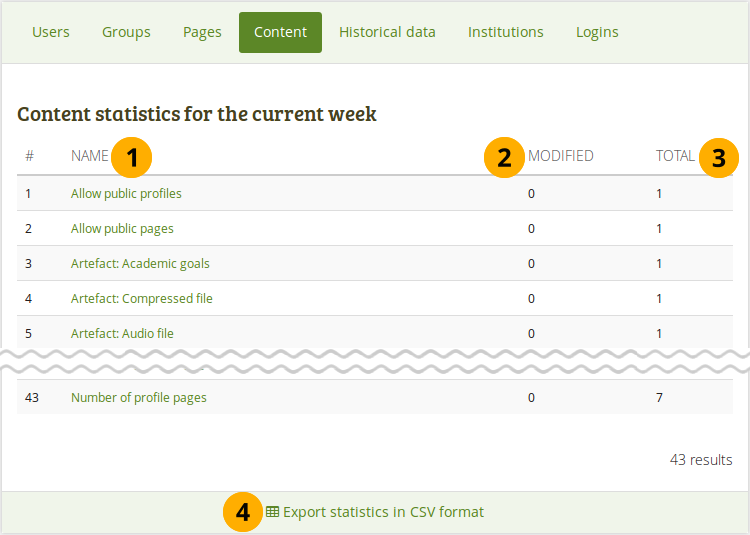
Task: Open Artefact: Academic goals entry
Action: click(x=140, y=264)
